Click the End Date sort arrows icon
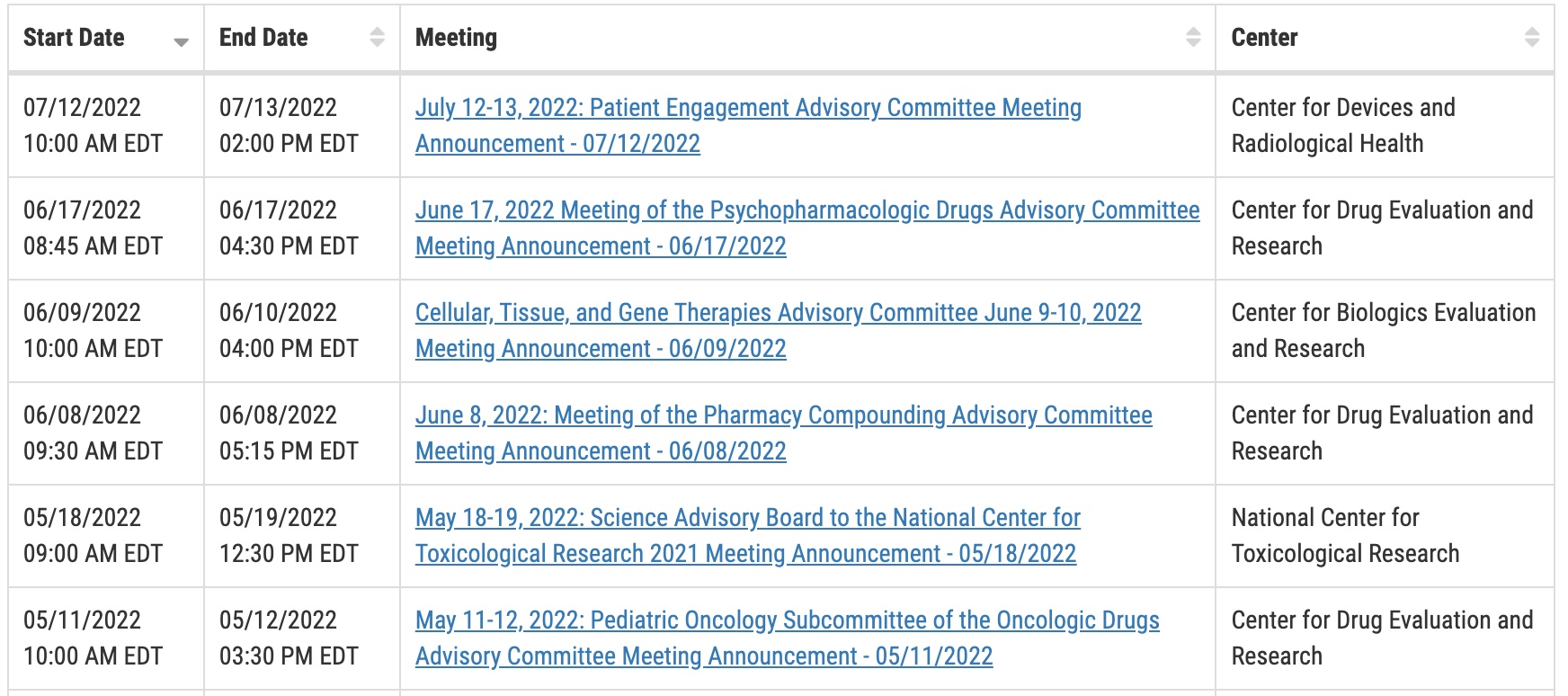This screenshot has height=696, width=1568. click(378, 37)
